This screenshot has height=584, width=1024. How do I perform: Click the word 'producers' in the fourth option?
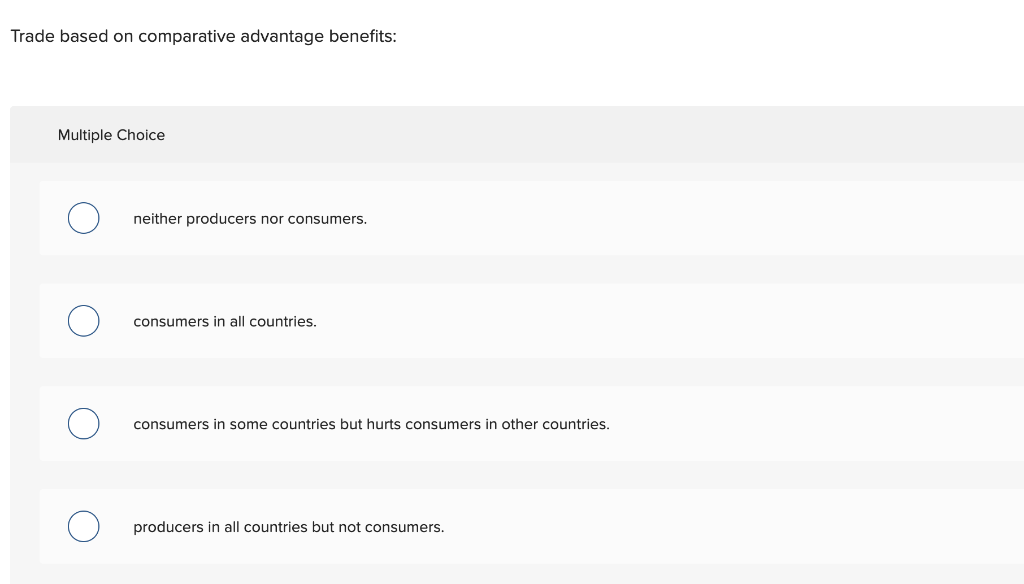[x=167, y=527]
